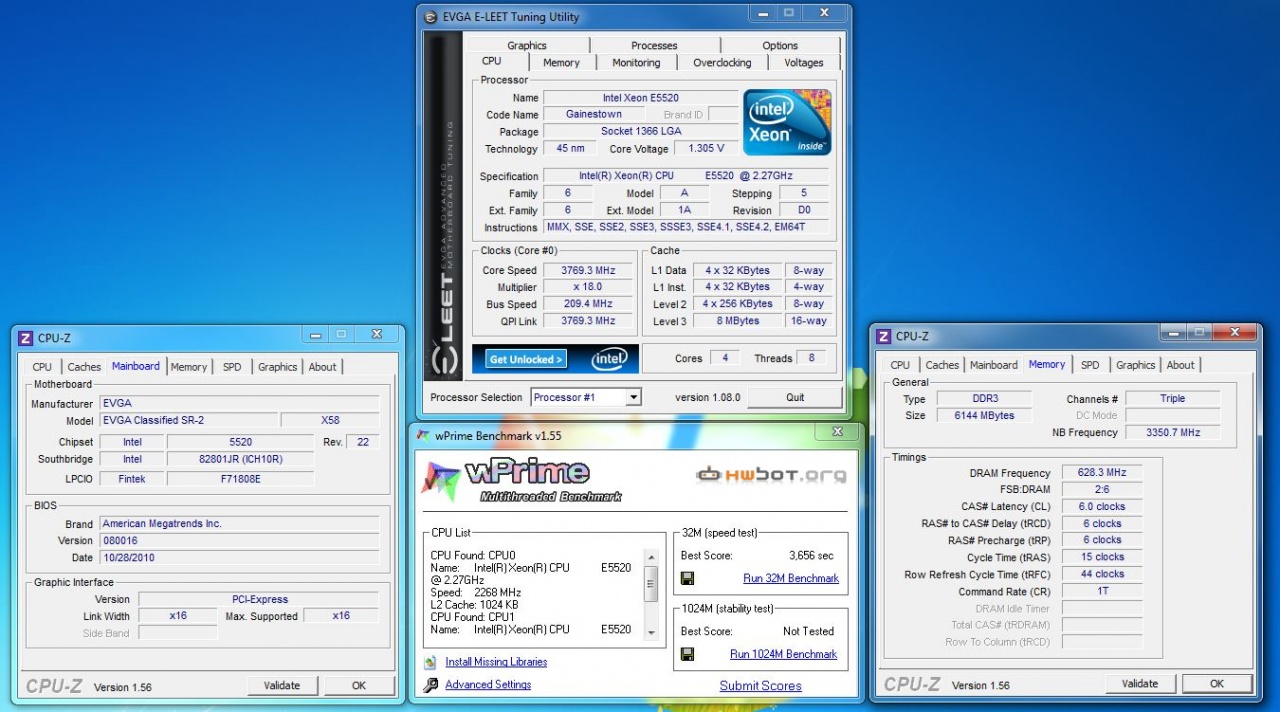
Task: Click the save icon beside Run 32M Benchmark
Action: 688,578
